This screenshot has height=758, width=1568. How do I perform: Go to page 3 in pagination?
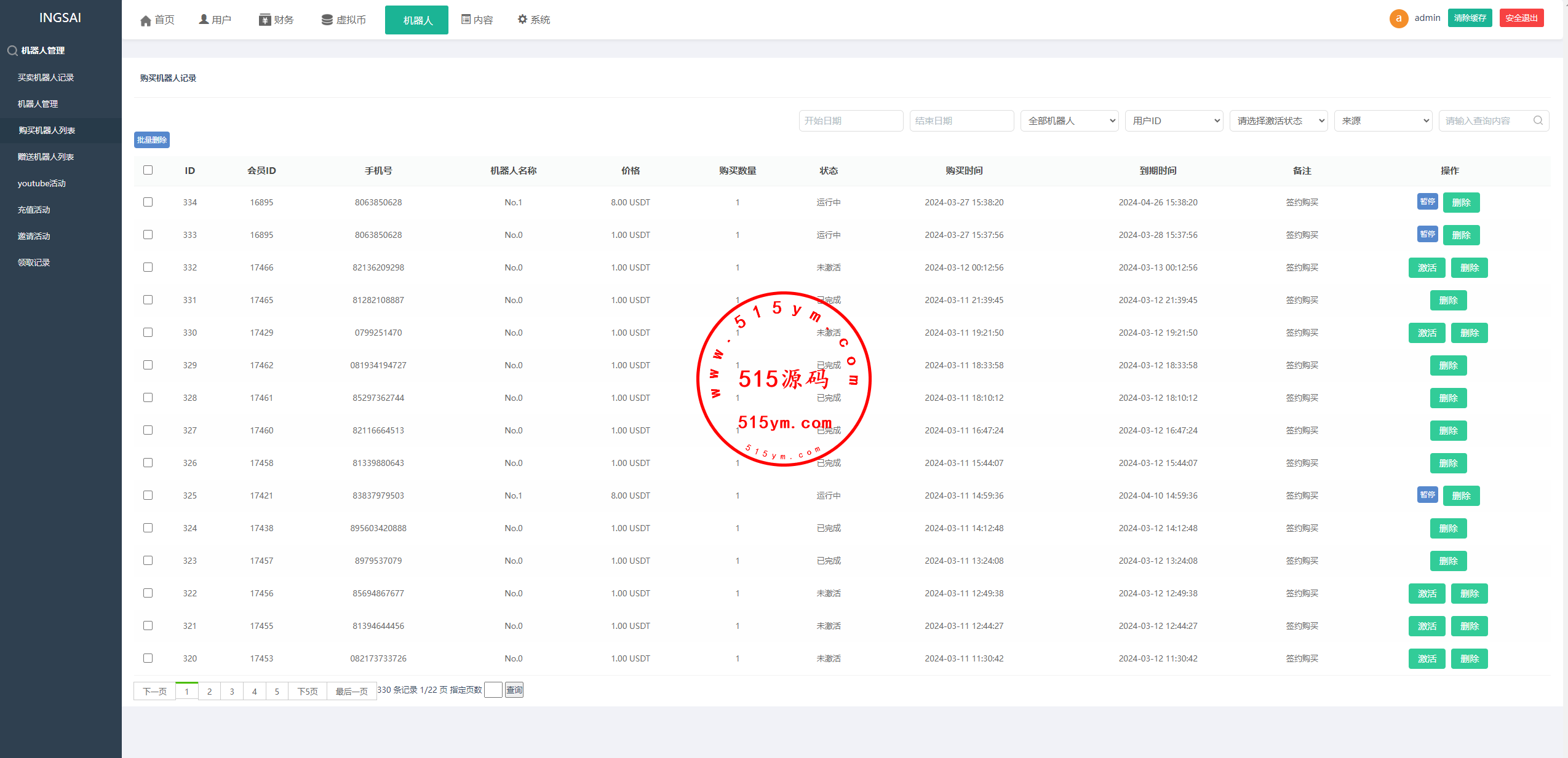(232, 692)
